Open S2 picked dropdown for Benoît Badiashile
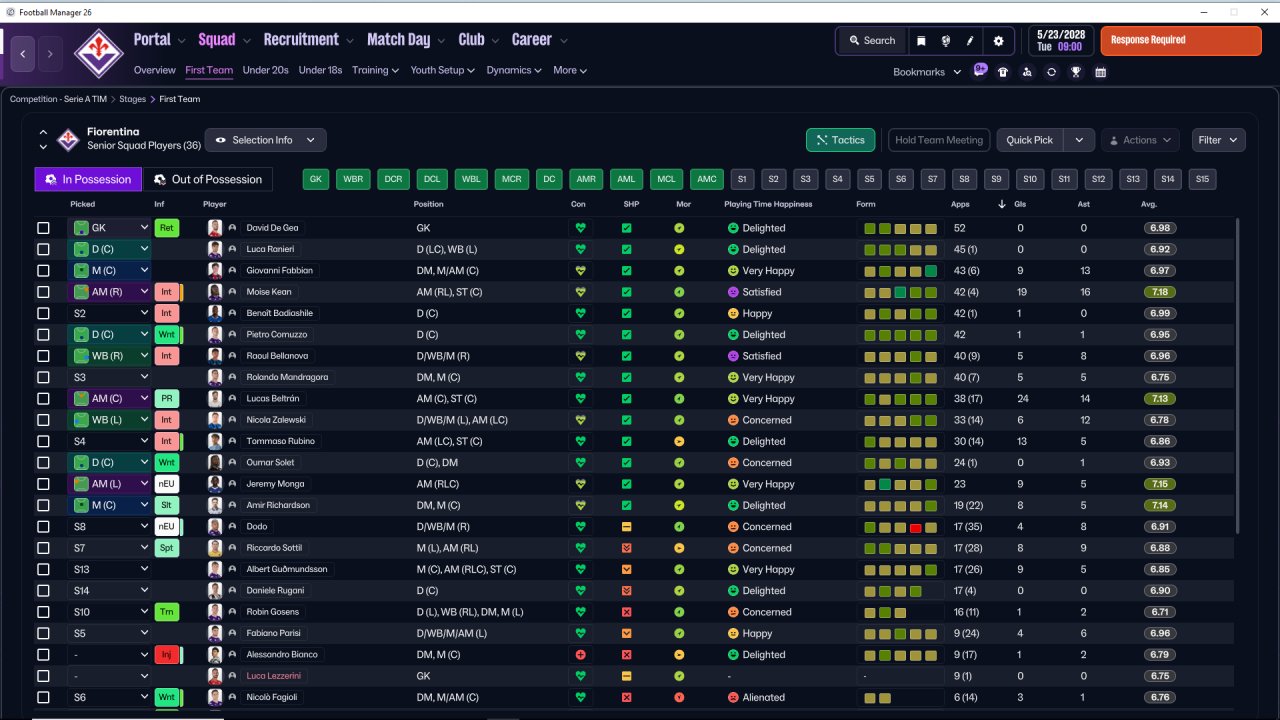Screen dimensions: 1280x720 click(110, 313)
